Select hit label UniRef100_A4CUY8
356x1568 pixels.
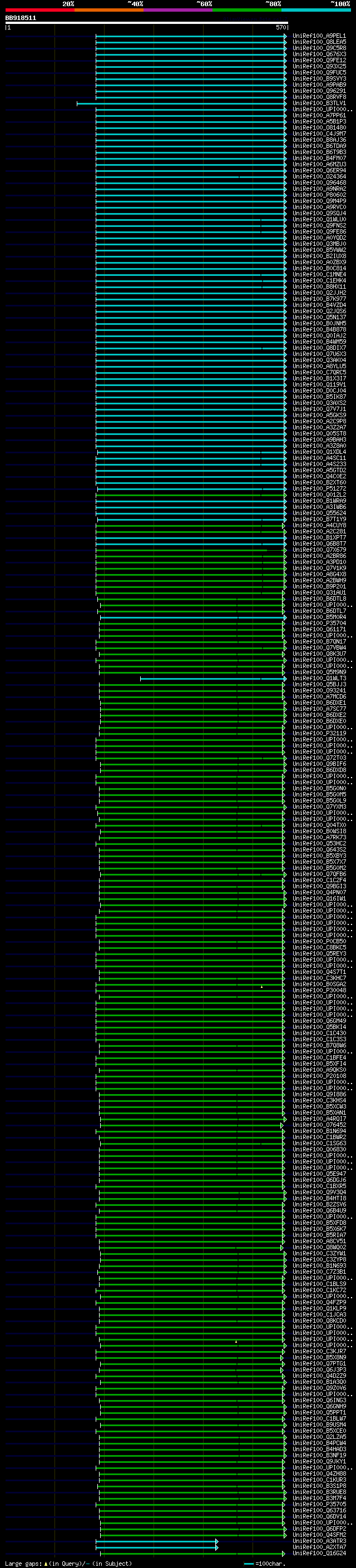point(319,525)
